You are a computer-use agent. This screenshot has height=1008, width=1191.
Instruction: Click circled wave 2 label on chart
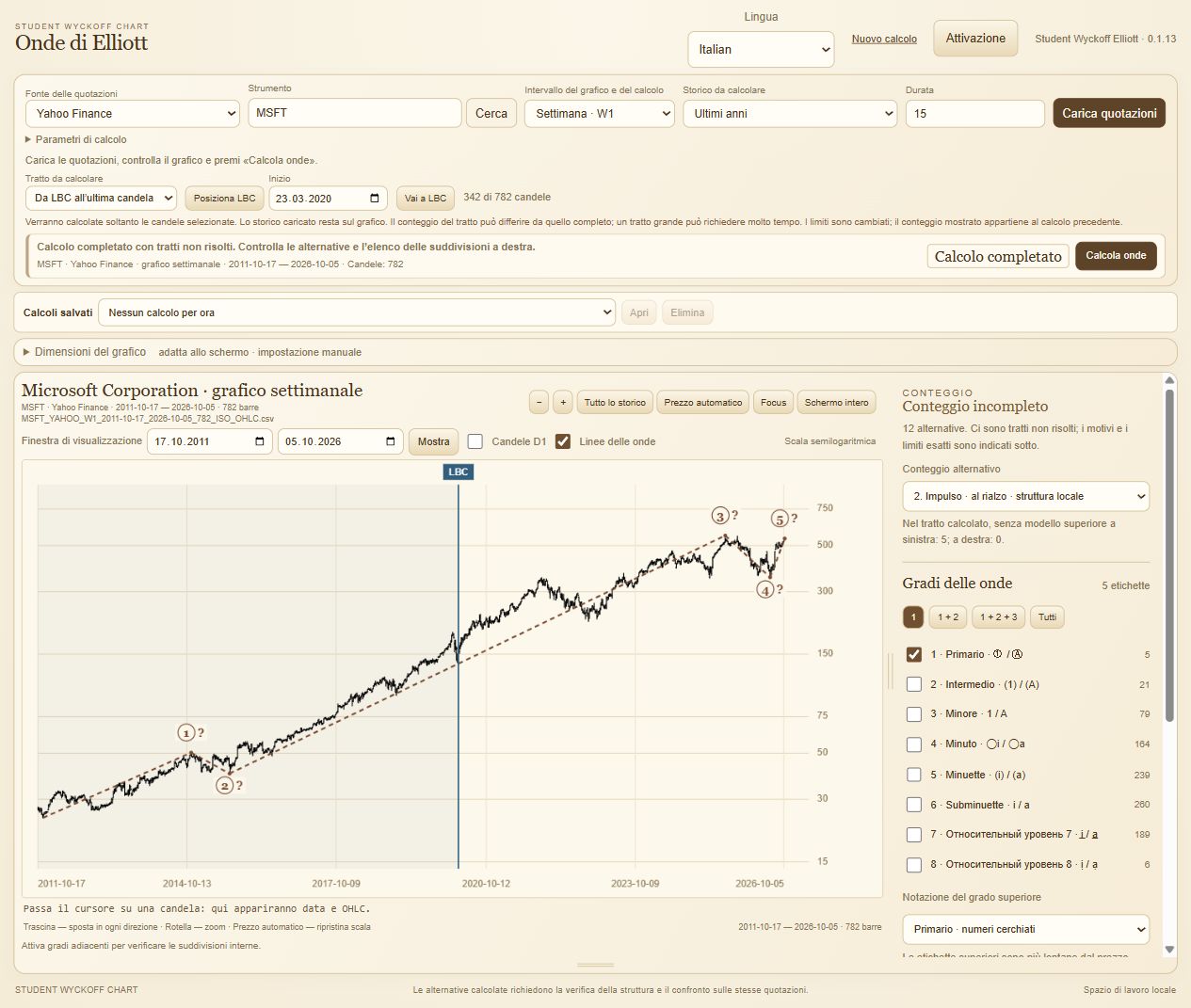click(x=225, y=785)
